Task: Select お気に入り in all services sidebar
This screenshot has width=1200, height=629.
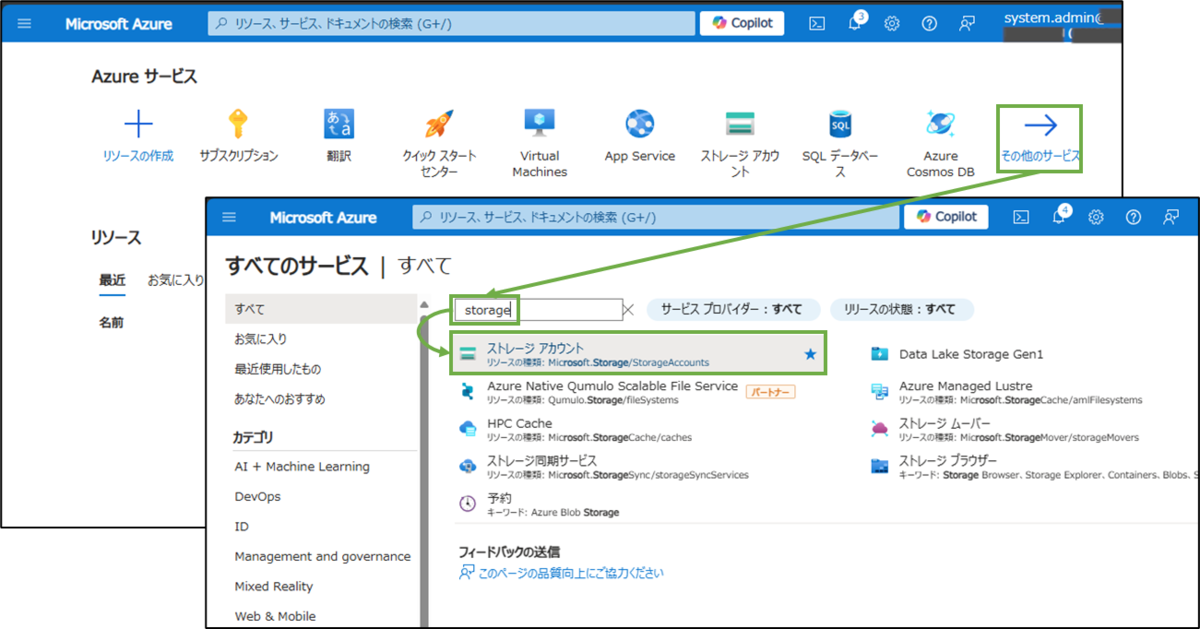Action: tap(260, 339)
